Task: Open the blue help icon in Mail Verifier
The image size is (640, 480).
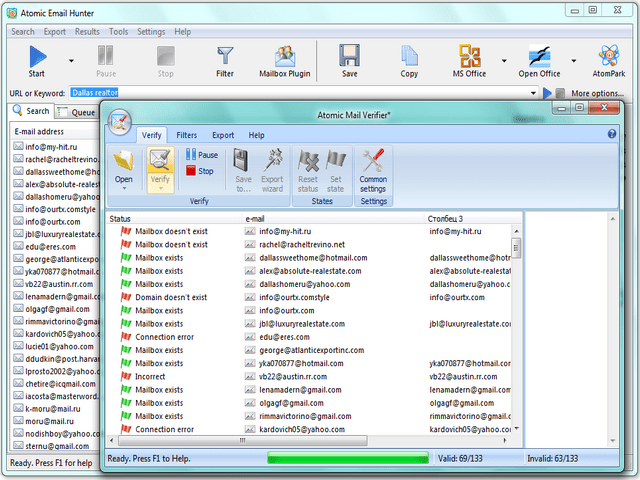Action: click(611, 134)
